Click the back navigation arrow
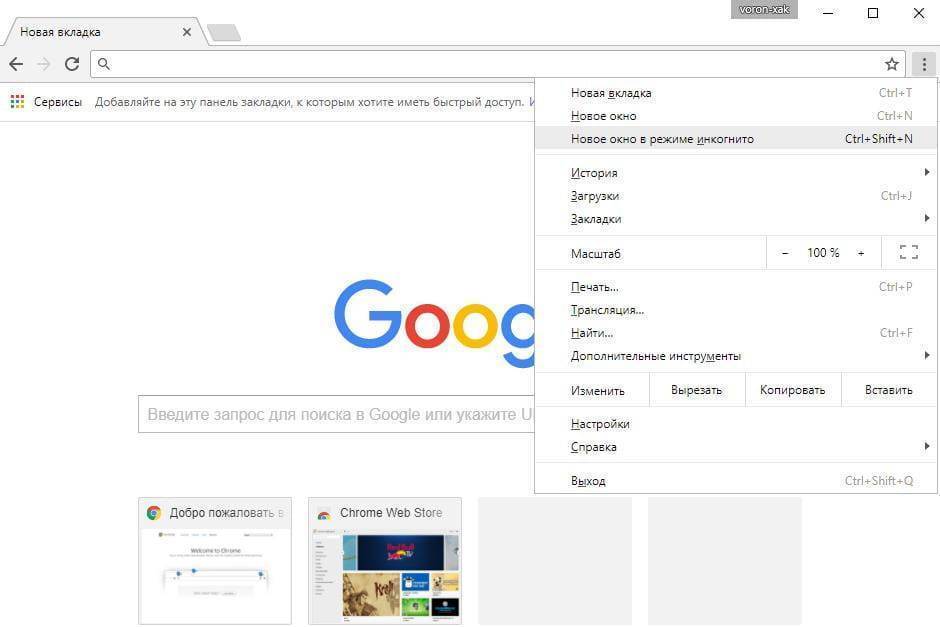The image size is (940, 627). pyautogui.click(x=16, y=64)
